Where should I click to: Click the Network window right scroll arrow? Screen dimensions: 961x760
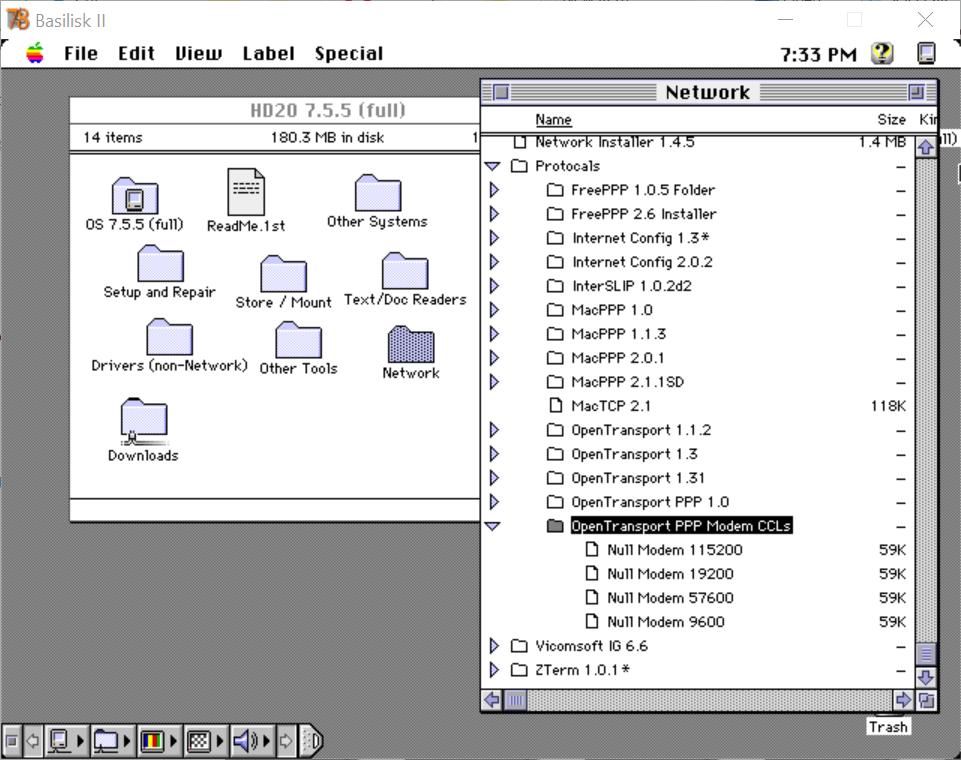(x=903, y=700)
